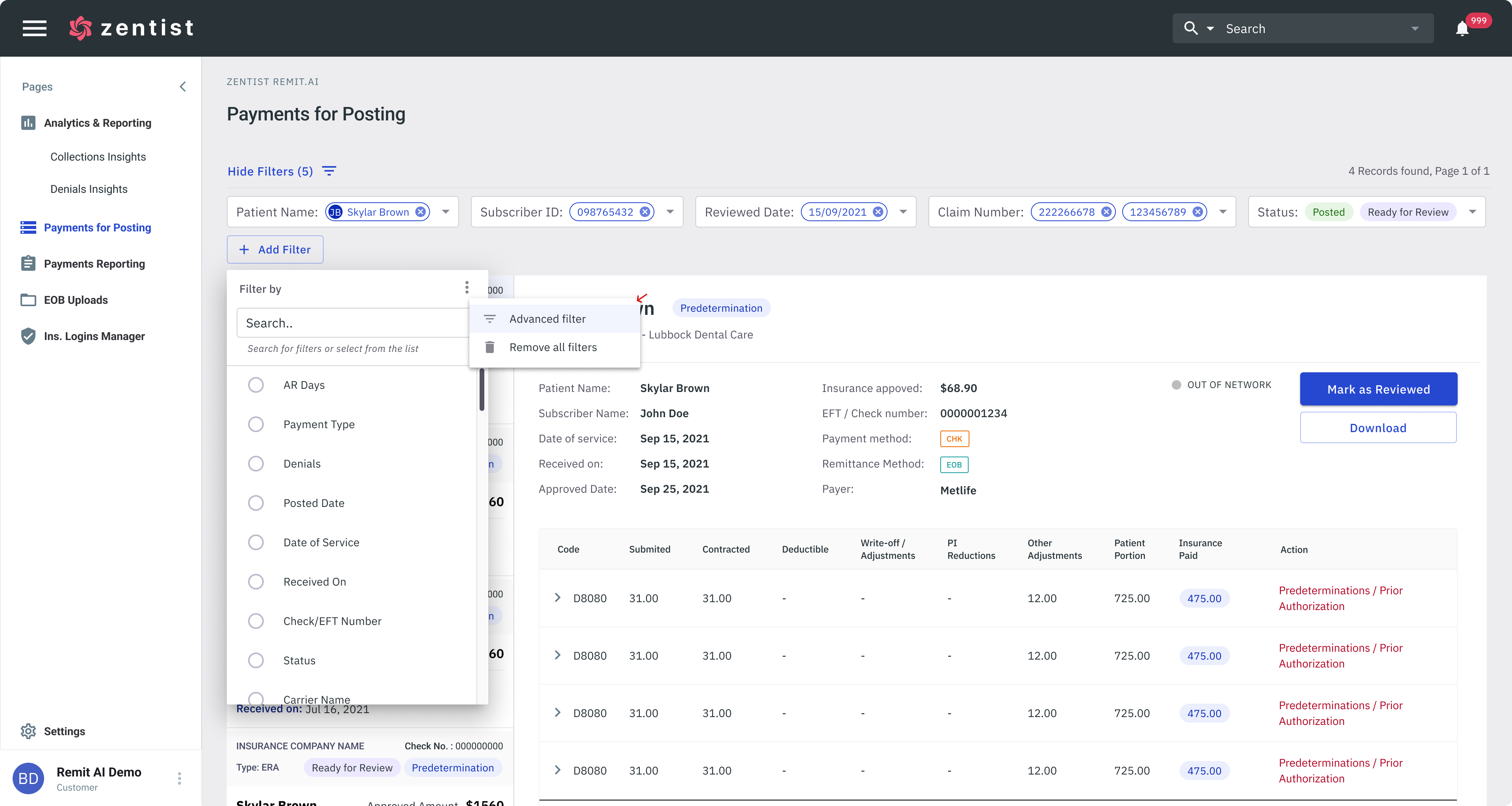Select the Payment Type radio option
This screenshot has height=806, width=1512.
coord(256,424)
